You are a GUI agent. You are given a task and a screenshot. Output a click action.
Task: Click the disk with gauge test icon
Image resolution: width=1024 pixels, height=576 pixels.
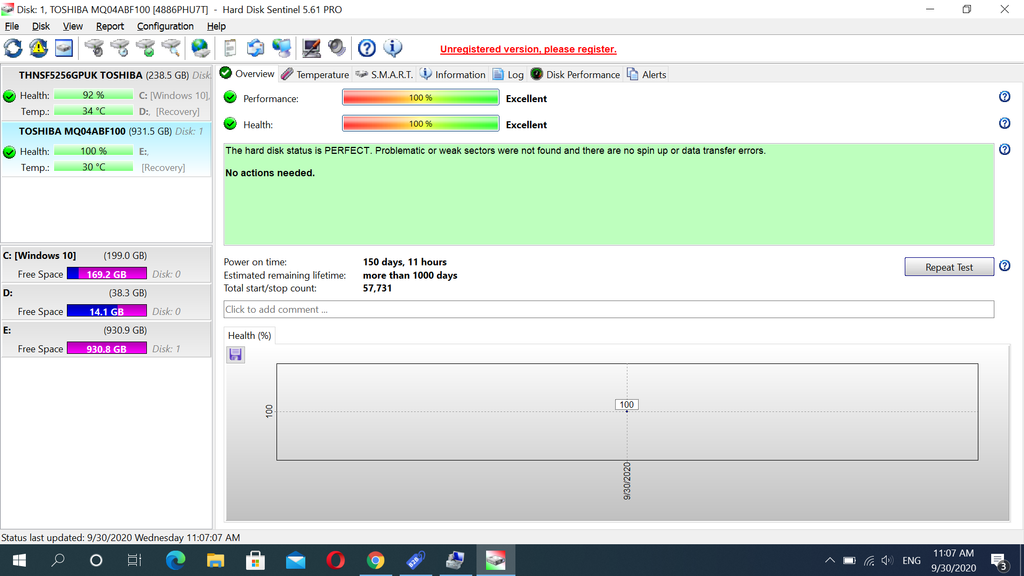tap(95, 48)
